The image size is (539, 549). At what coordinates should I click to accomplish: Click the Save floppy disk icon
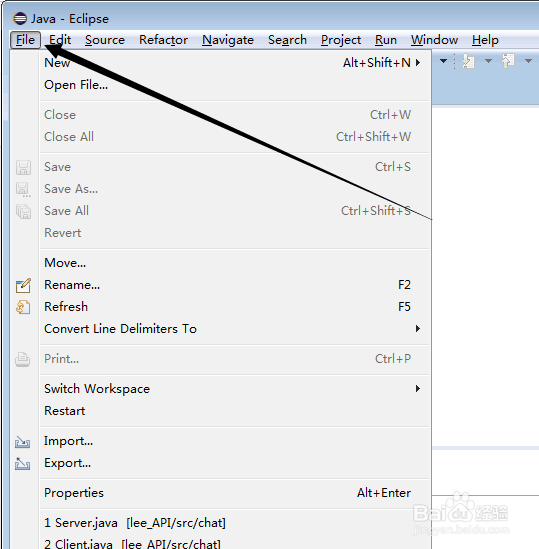click(x=23, y=167)
